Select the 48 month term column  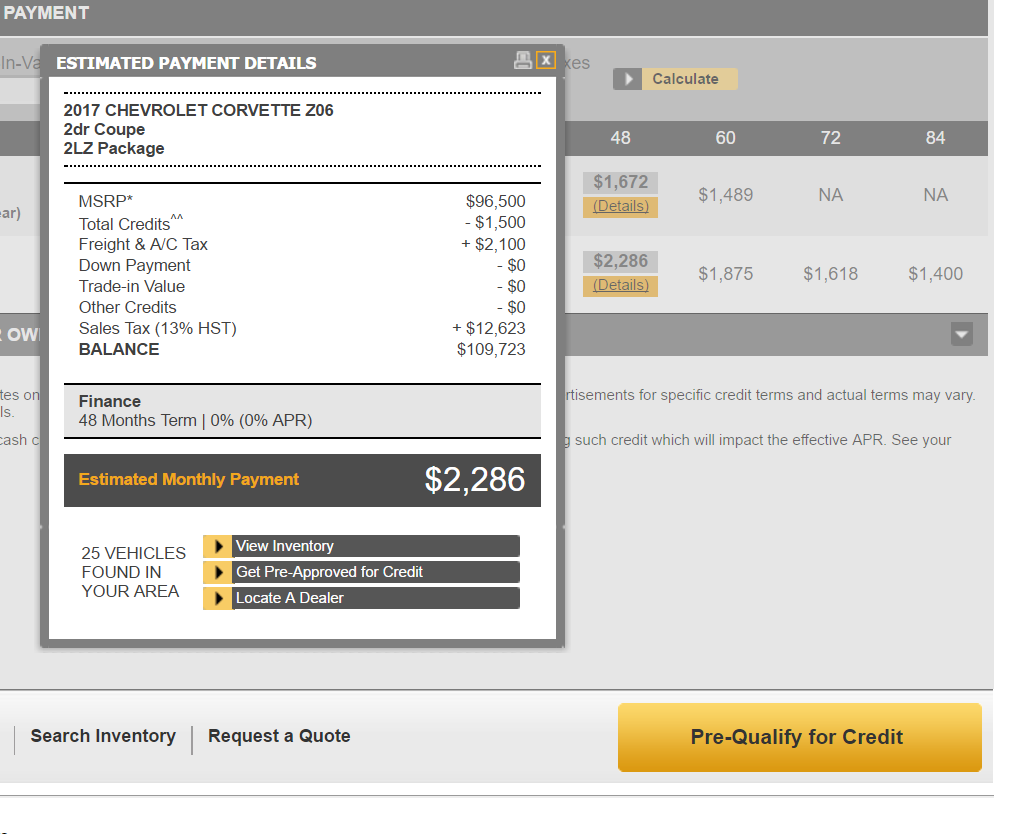pyautogui.click(x=620, y=138)
